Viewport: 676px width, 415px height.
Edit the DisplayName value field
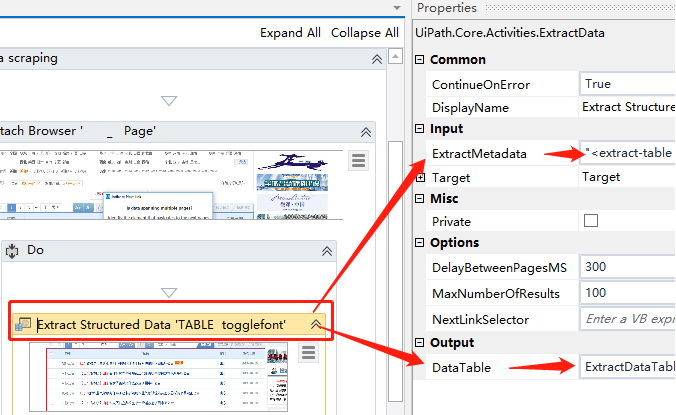coord(628,107)
